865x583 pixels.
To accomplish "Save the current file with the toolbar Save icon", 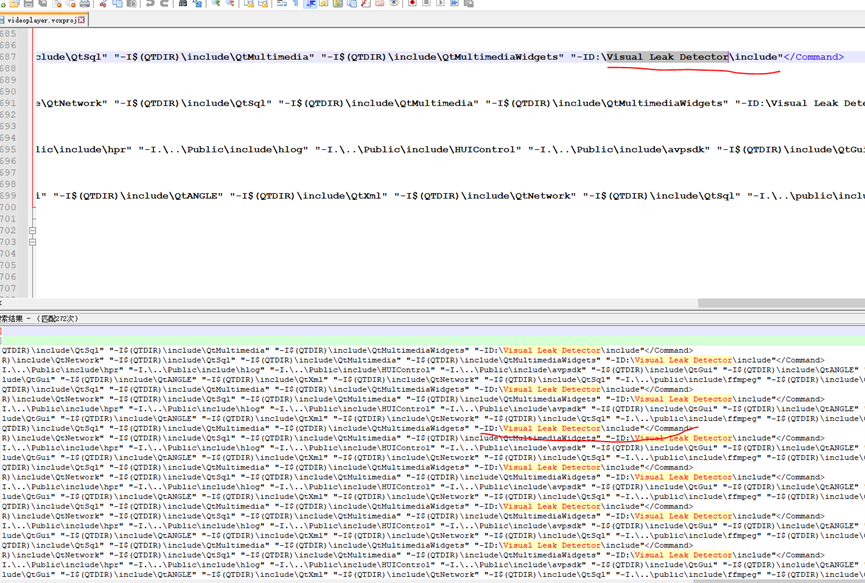I will 29,3.
